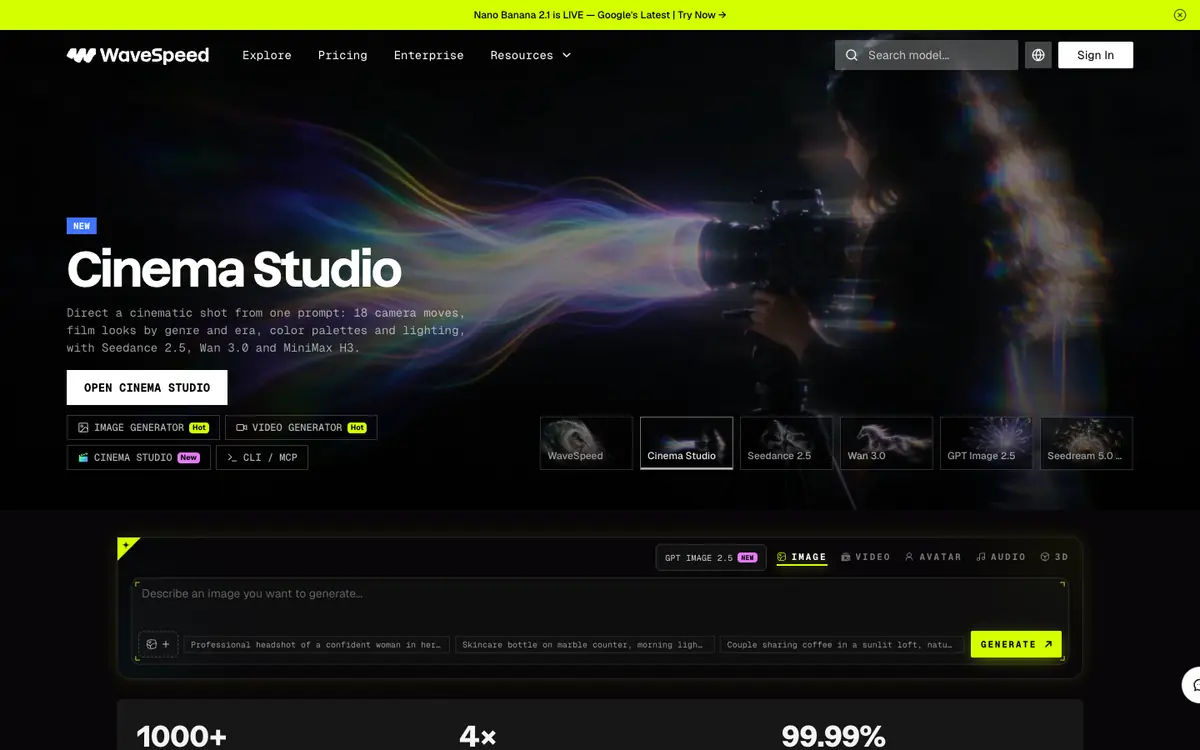
Task: Use the 'Skincare bottle on marble counter' suggestion
Action: coord(585,645)
